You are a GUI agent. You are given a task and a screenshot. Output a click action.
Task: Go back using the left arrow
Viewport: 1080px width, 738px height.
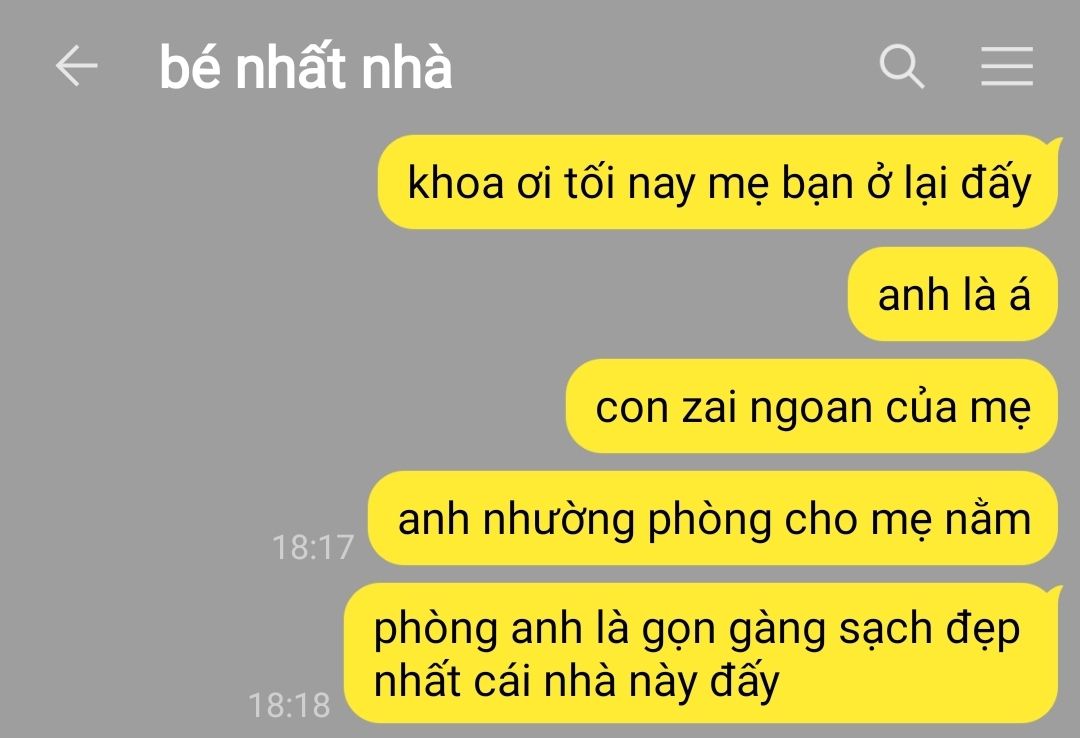[x=76, y=66]
